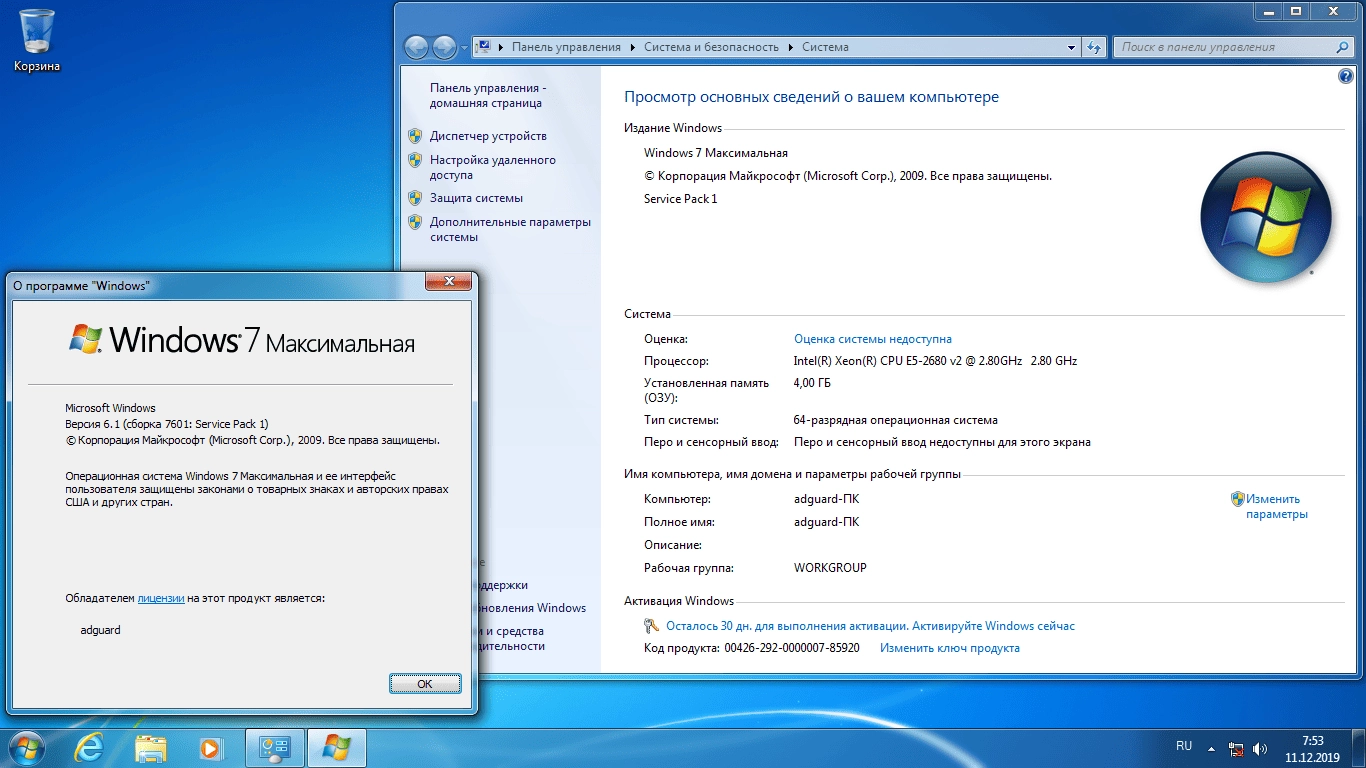Screen dimensions: 1366x768
Task: Show hidden tray icons arrow
Action: tap(1211, 748)
